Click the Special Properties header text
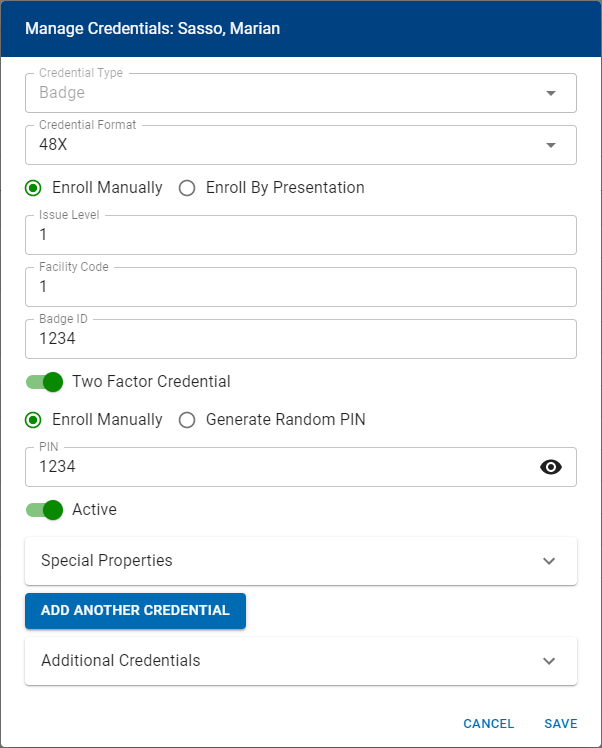This screenshot has height=748, width=602. tap(107, 561)
